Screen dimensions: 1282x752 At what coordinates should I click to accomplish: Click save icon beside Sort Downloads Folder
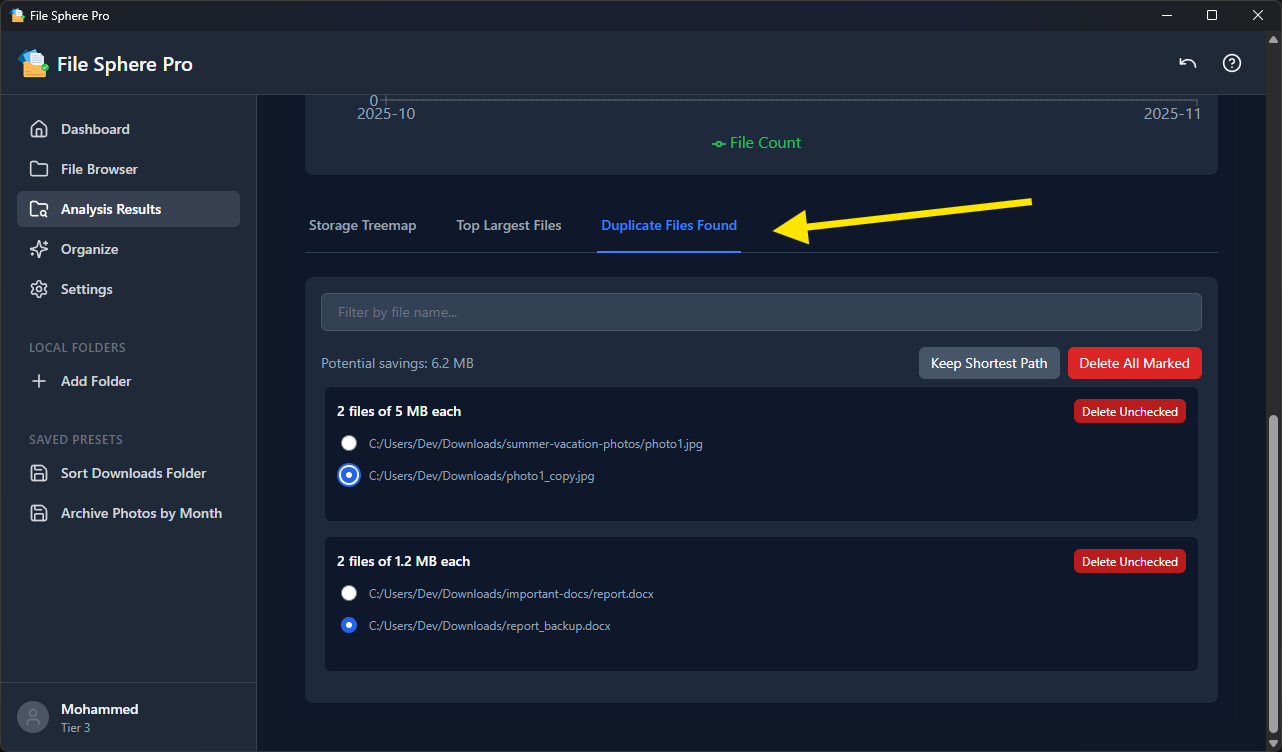point(39,473)
